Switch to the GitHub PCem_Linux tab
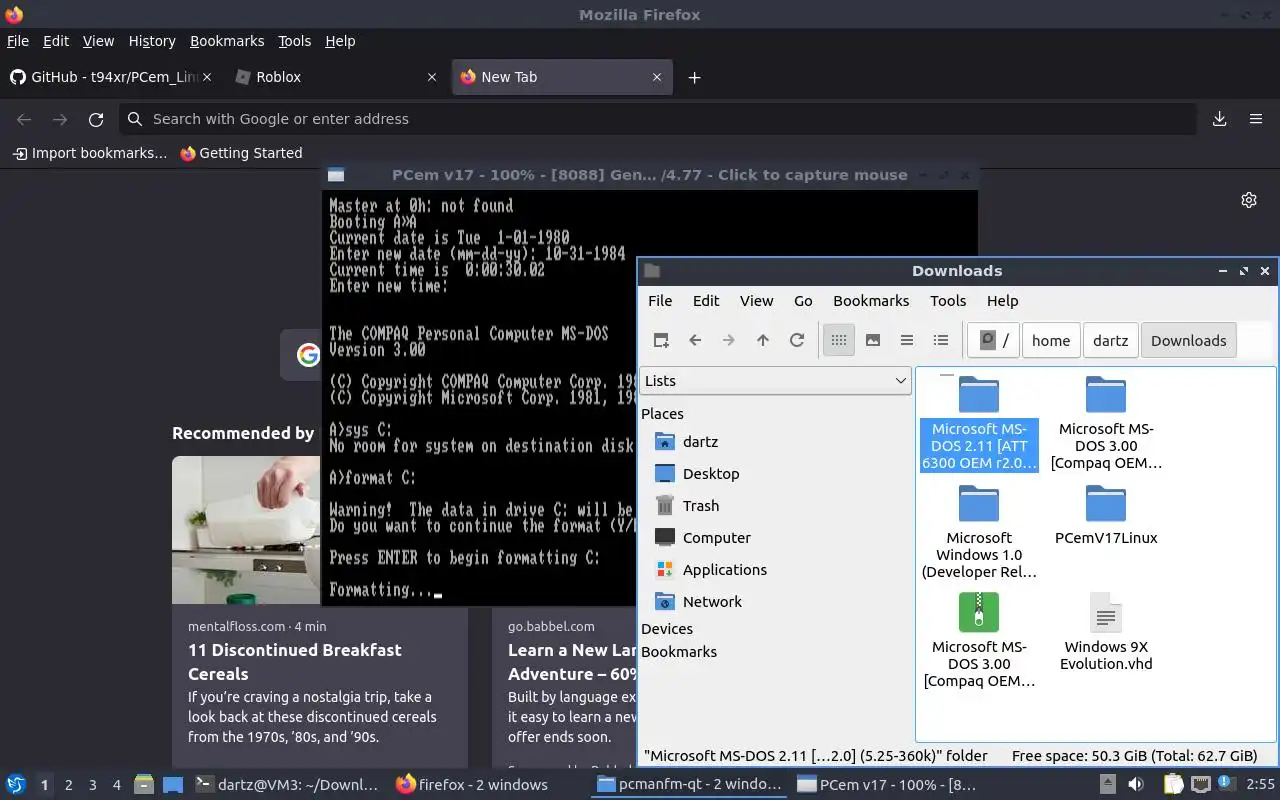 [113, 77]
